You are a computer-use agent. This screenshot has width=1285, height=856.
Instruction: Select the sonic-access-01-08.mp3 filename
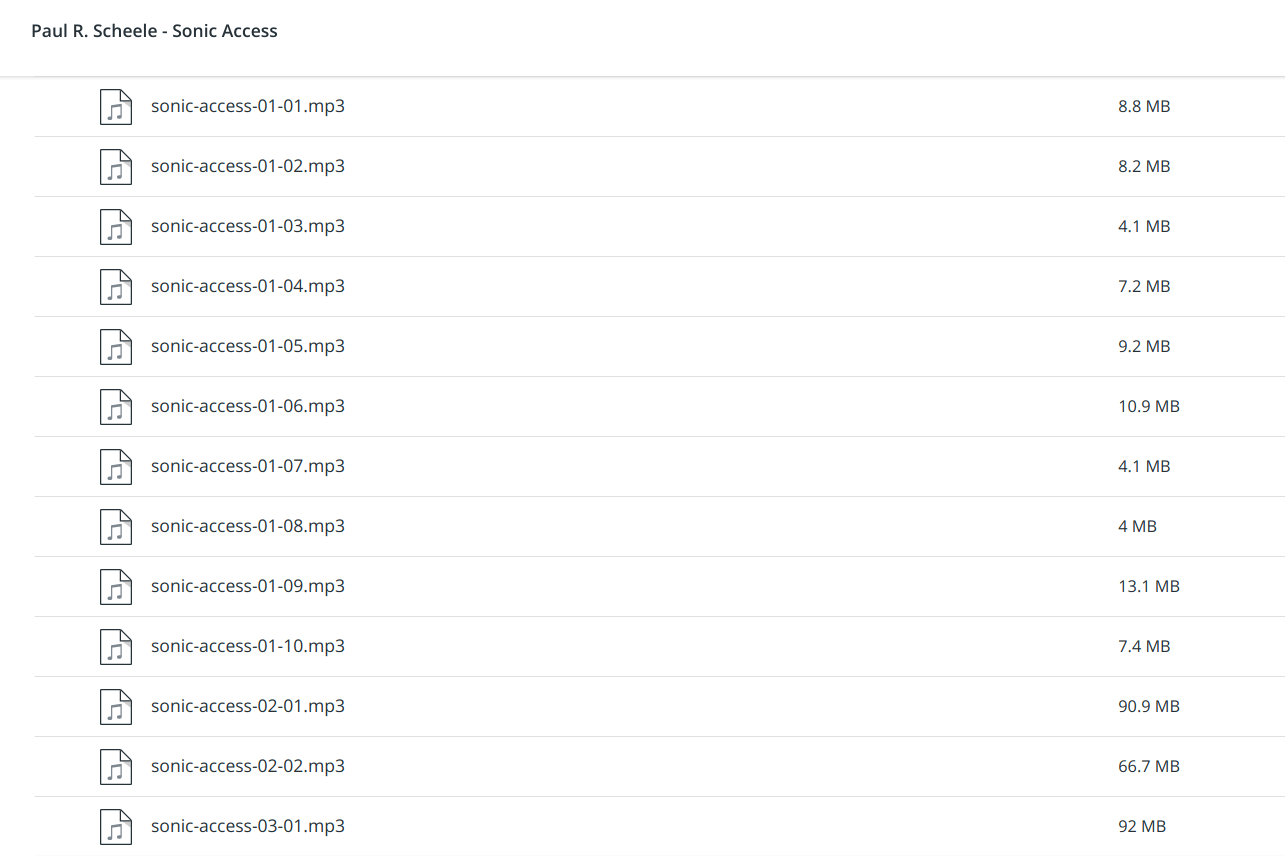click(248, 526)
